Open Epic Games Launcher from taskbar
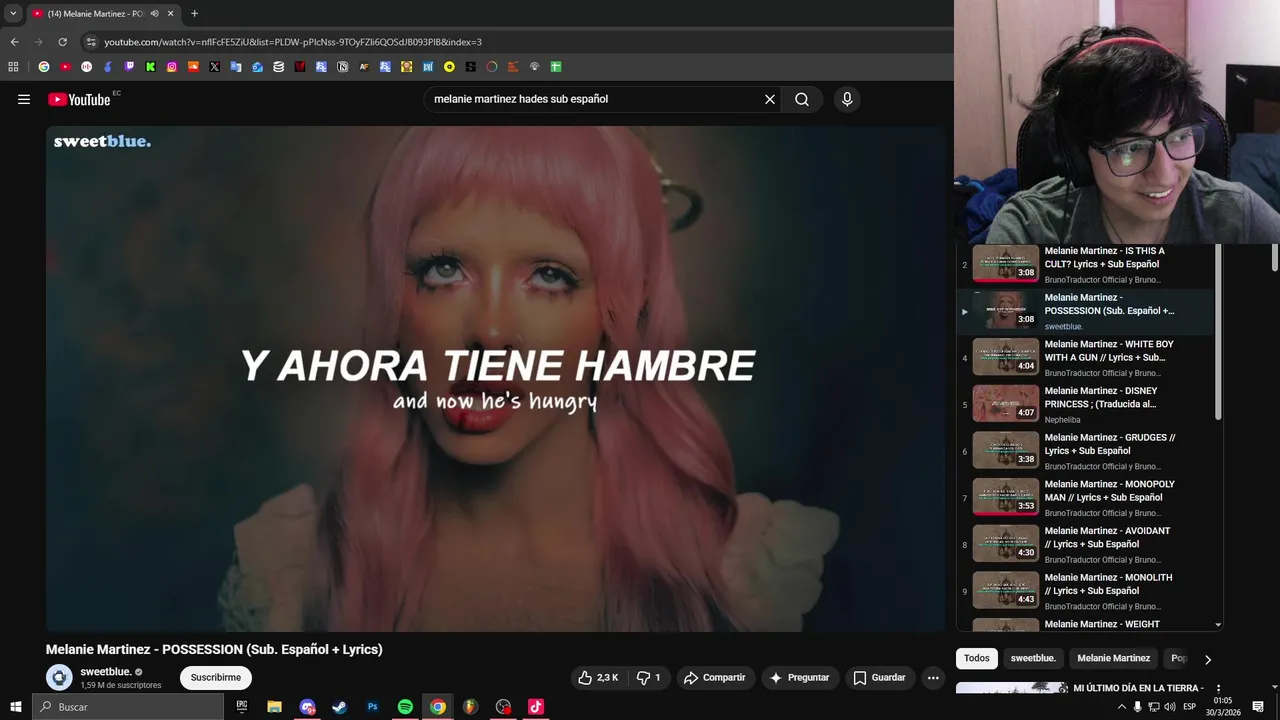Image resolution: width=1280 pixels, height=720 pixels. 241,707
